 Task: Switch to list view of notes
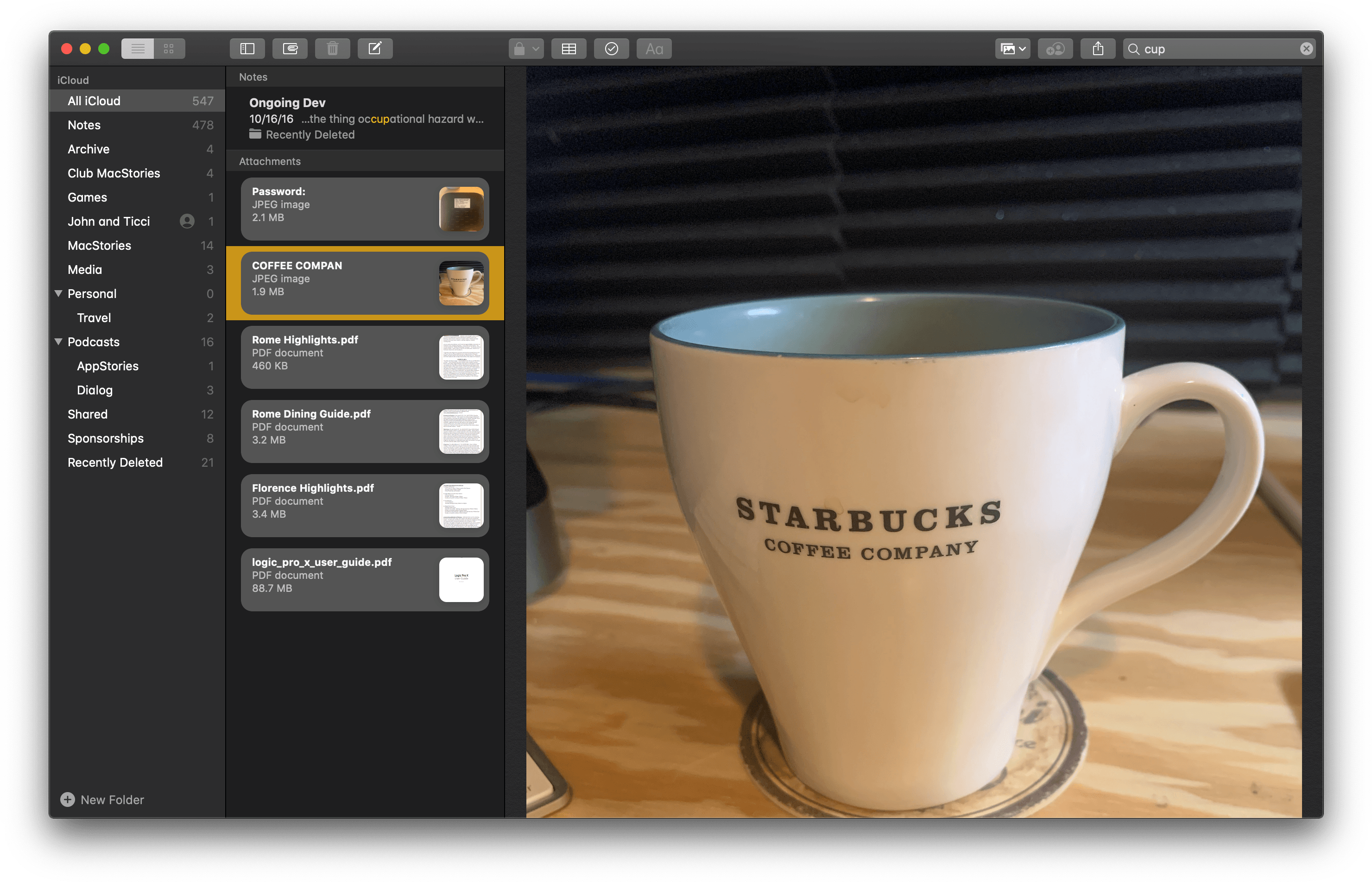point(138,49)
